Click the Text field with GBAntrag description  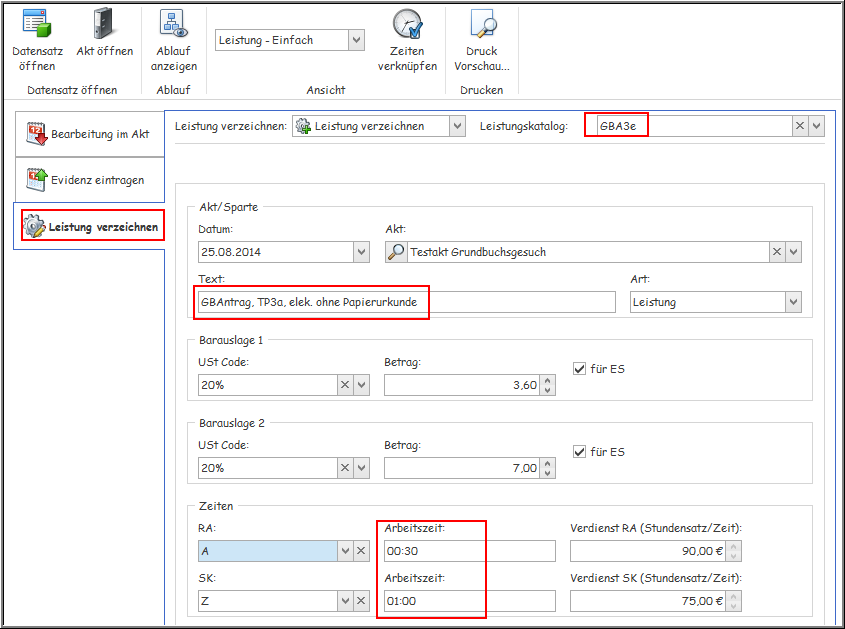pos(407,302)
